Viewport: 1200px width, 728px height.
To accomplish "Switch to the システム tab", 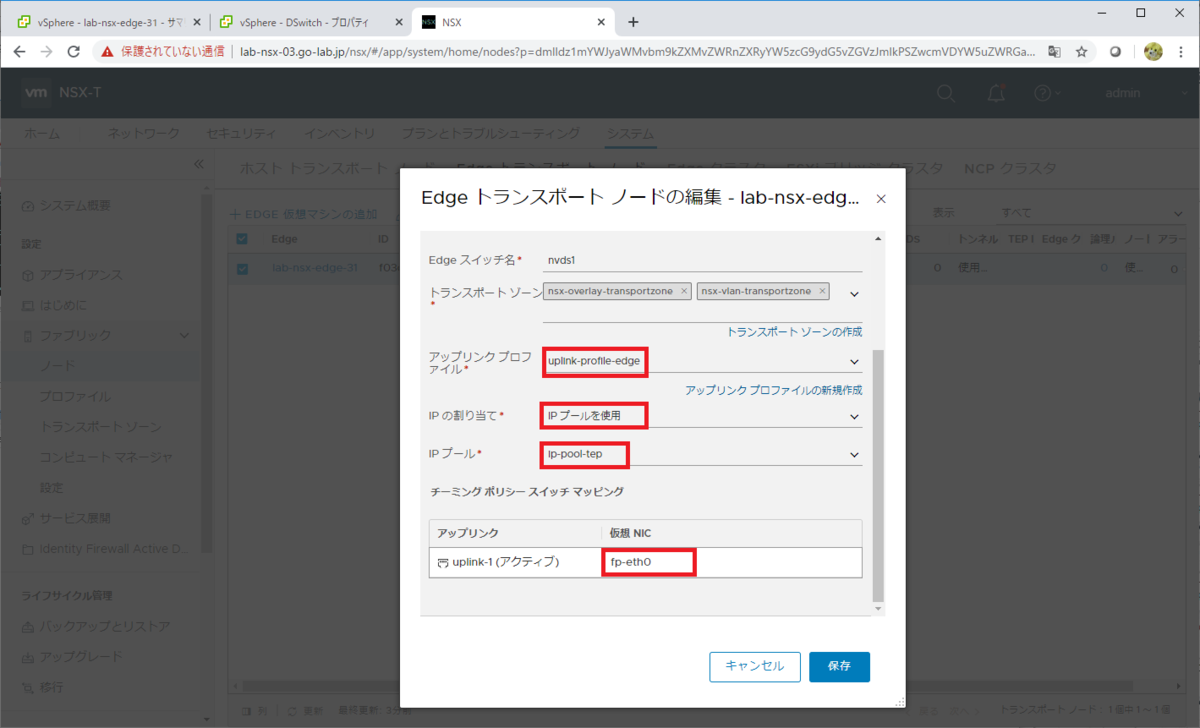I will tap(631, 133).
